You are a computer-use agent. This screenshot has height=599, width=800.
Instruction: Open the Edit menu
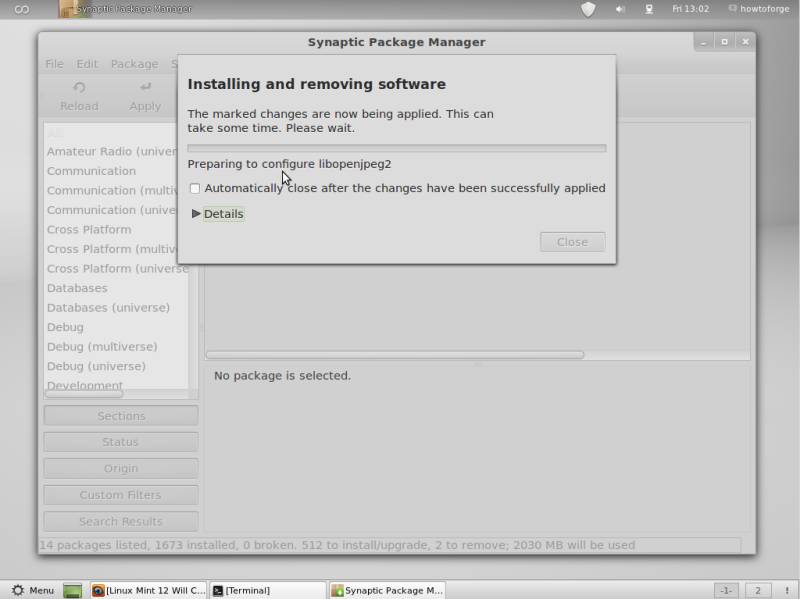point(87,64)
